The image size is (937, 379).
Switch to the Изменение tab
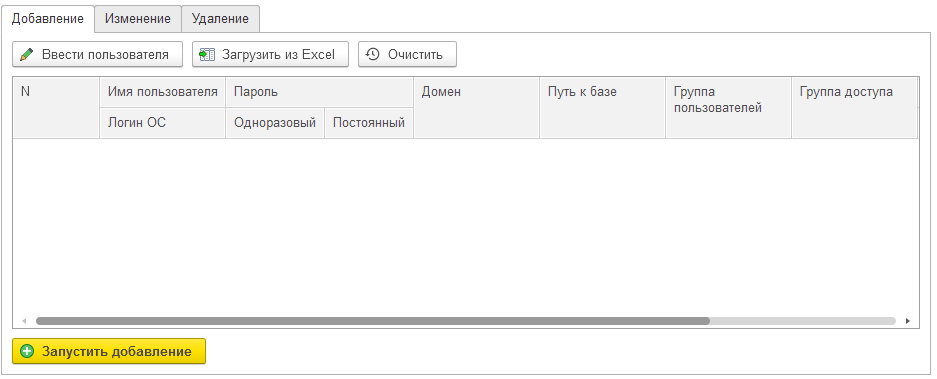click(138, 19)
